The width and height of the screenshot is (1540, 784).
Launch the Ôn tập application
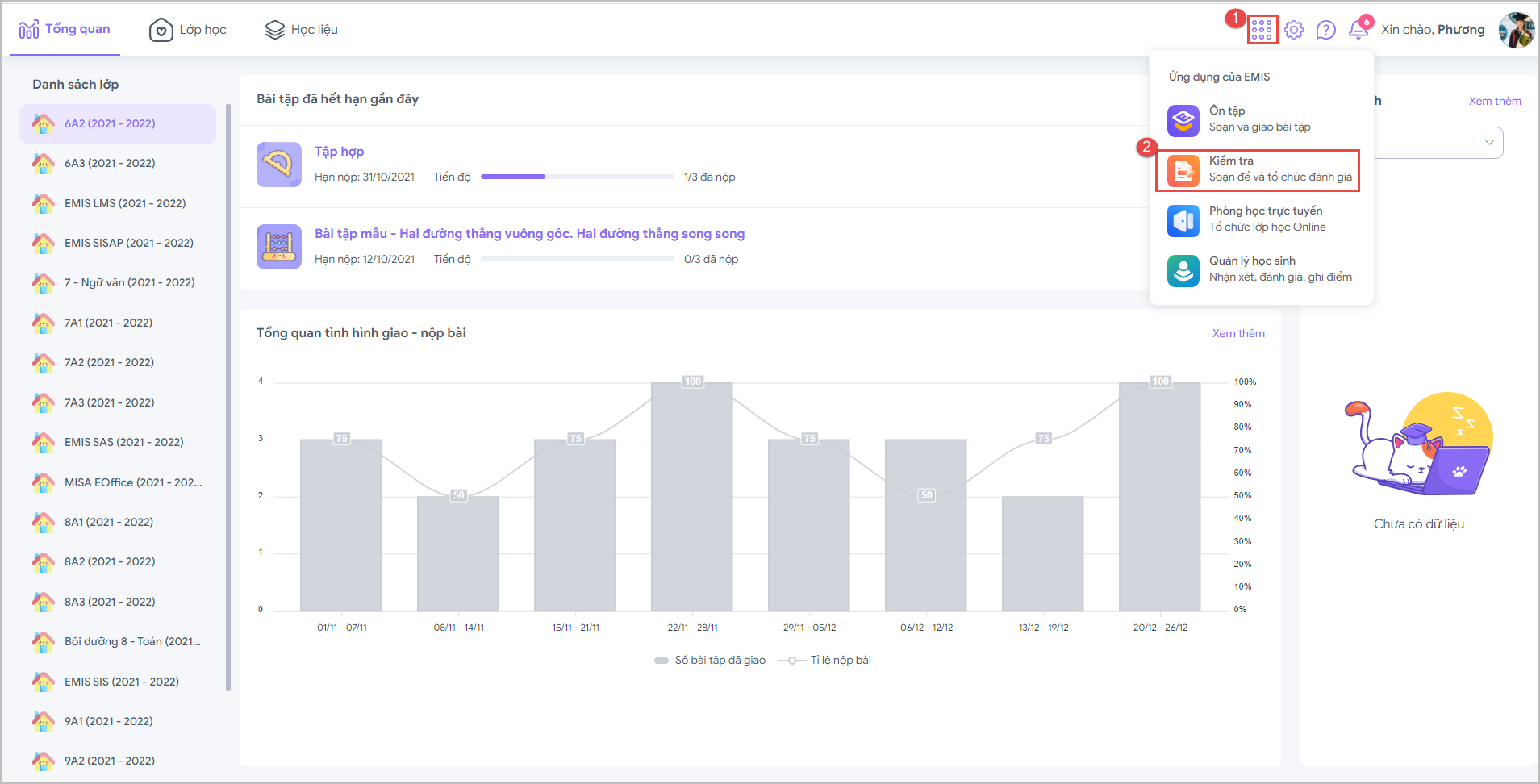click(1259, 119)
